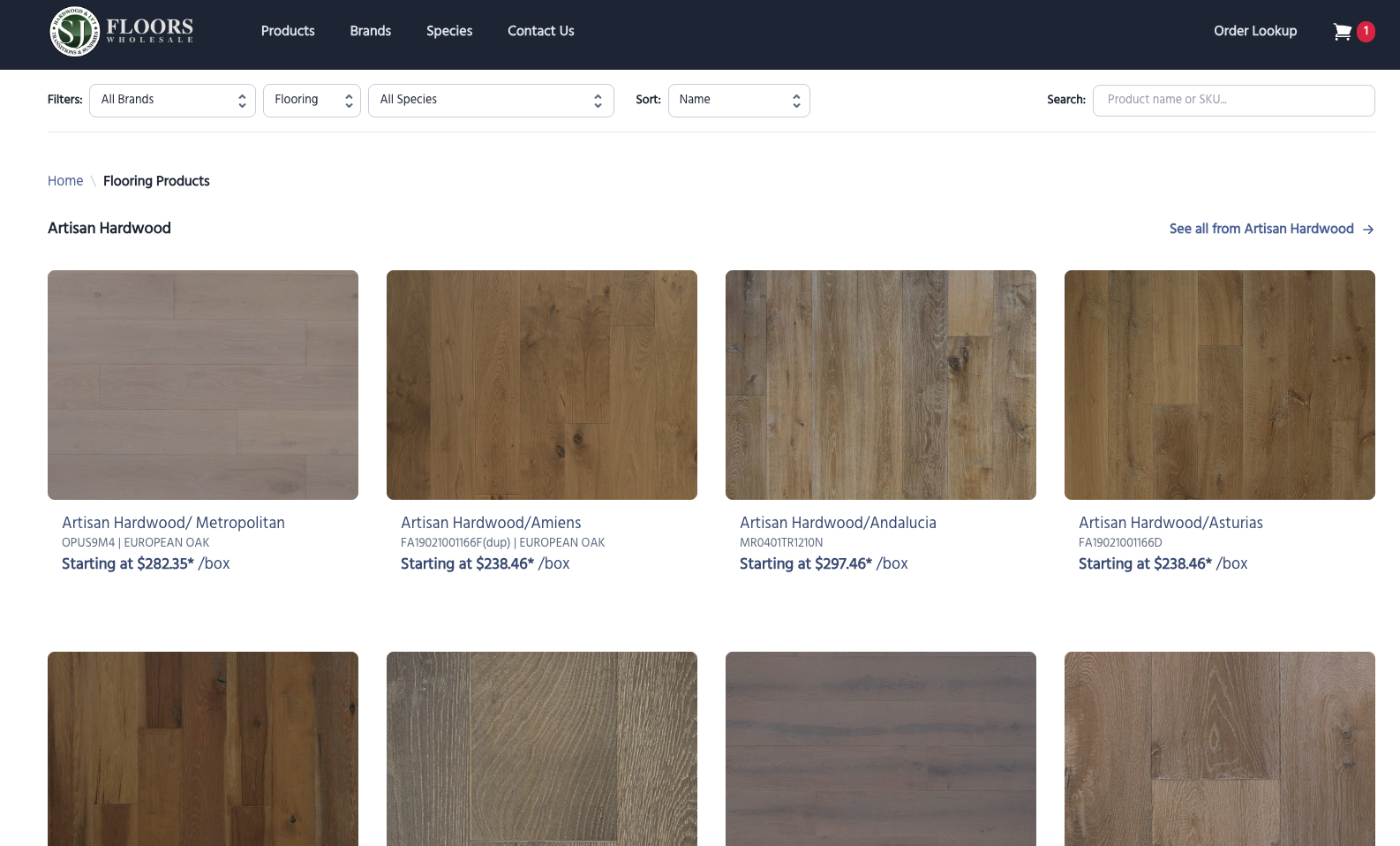The height and width of the screenshot is (846, 1400).
Task: Click SKU text MR0401TR1210N
Action: click(x=781, y=543)
